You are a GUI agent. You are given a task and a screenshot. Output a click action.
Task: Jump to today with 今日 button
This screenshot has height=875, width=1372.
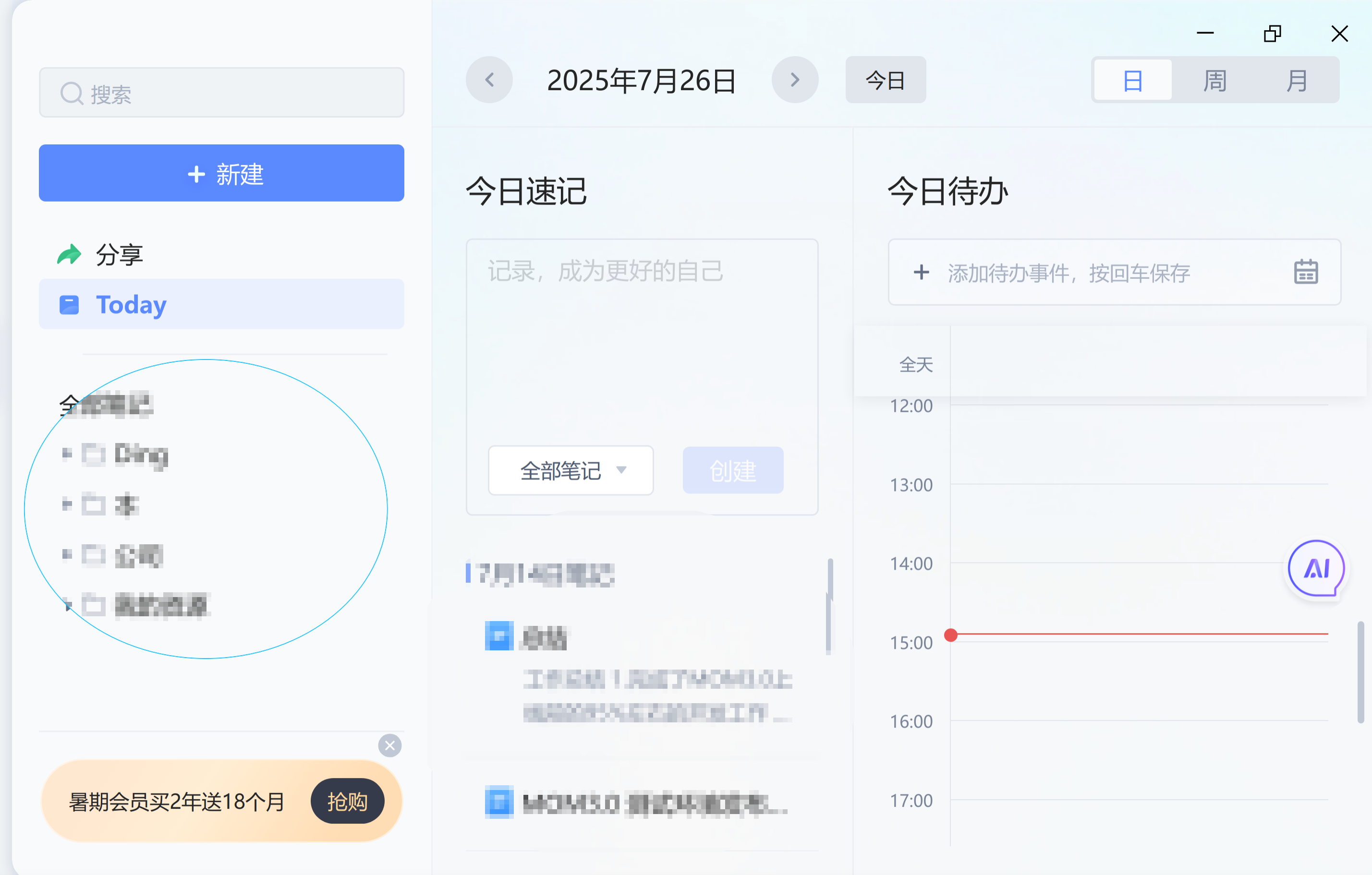click(886, 80)
